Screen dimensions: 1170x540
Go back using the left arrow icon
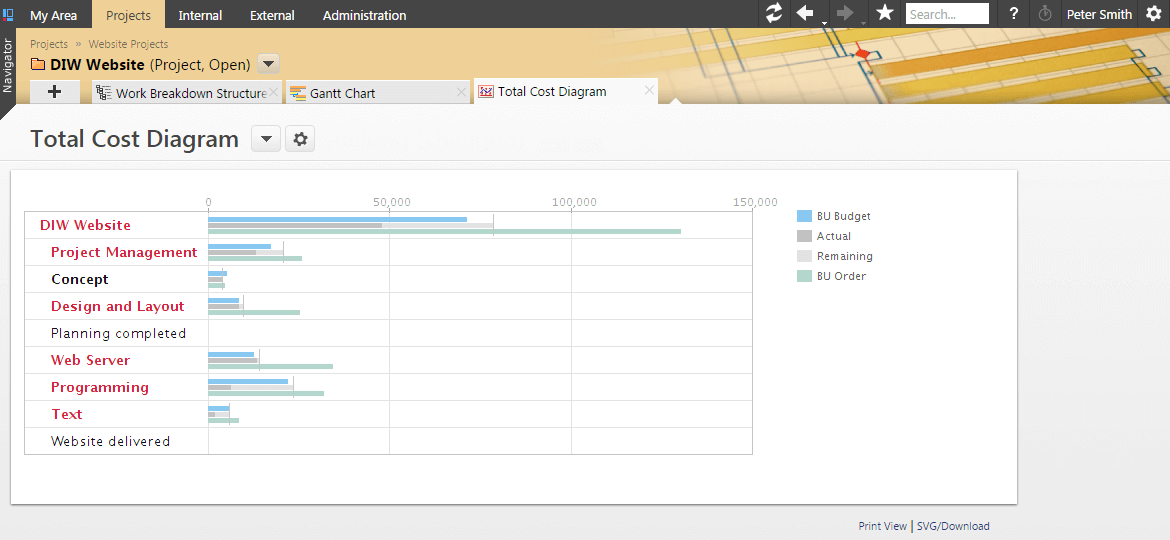point(805,13)
